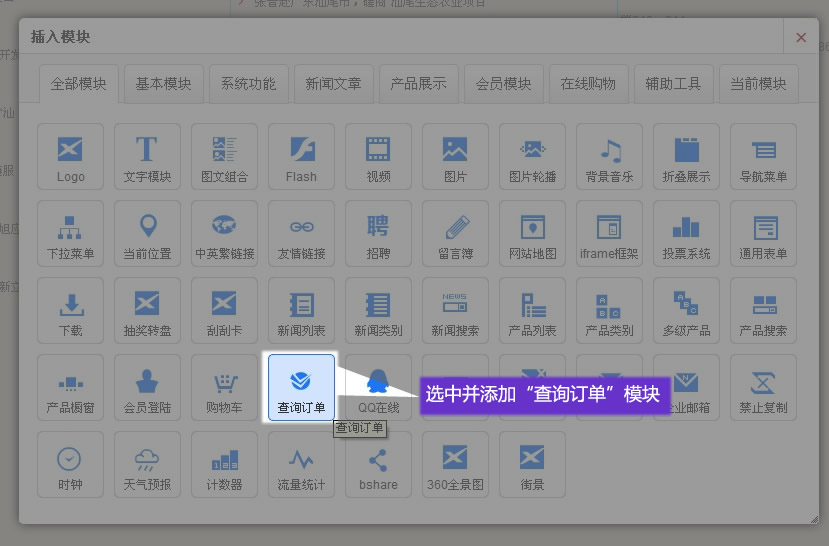Open the 在线购物 tab
This screenshot has height=546, width=829.
coord(588,84)
